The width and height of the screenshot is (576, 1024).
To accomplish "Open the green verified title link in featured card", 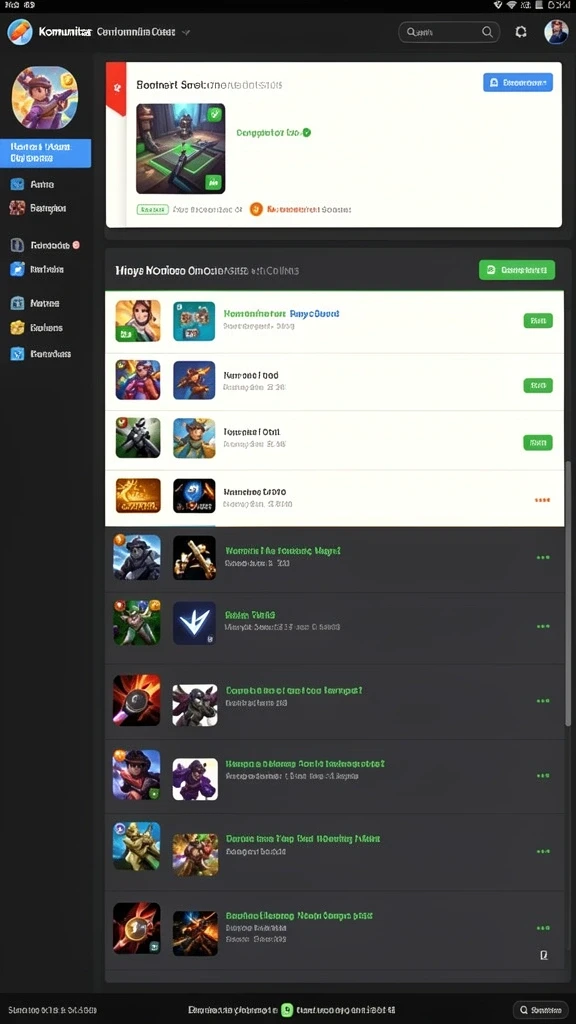I will tap(273, 133).
